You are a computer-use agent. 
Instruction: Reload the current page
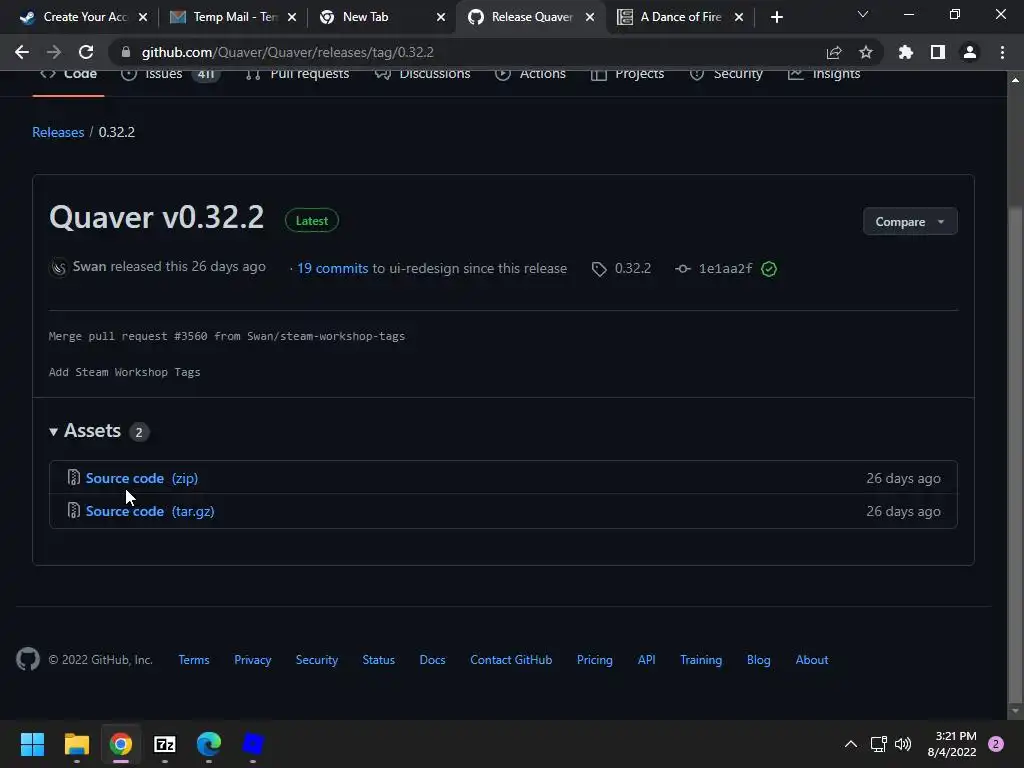[x=86, y=52]
